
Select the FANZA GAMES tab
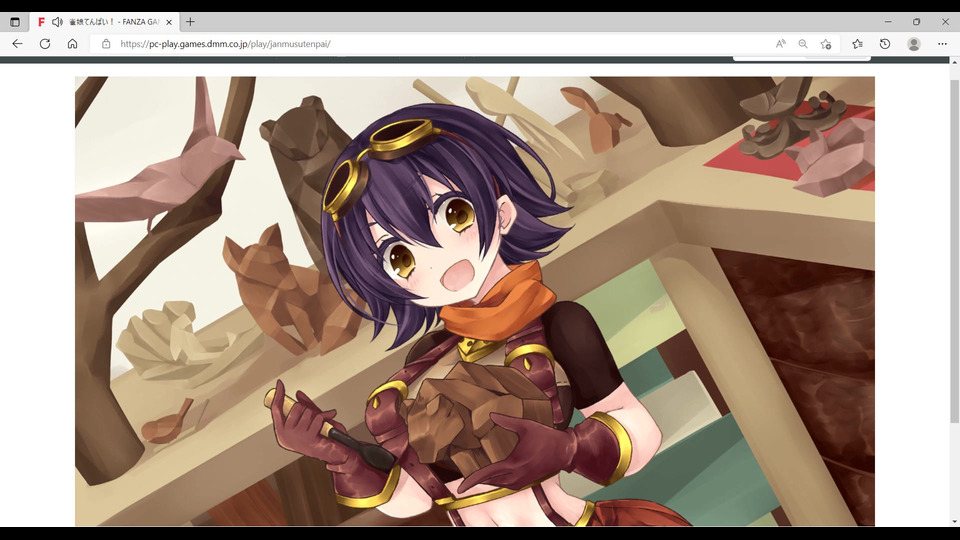105,22
